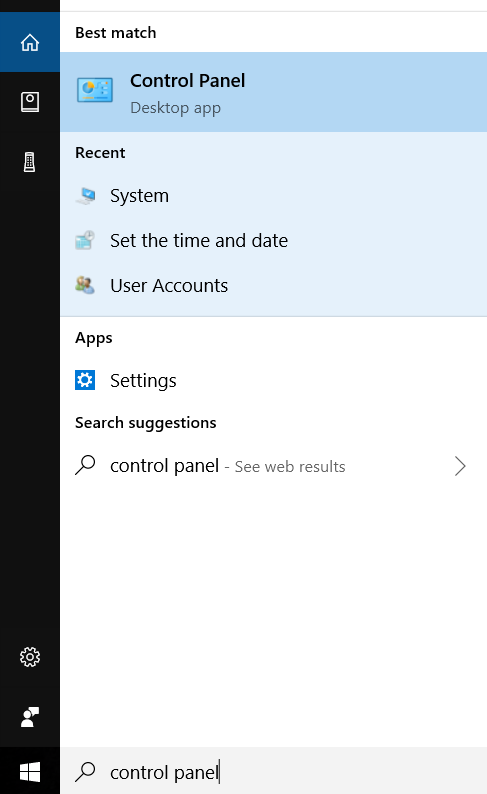Select the devices tower icon in sidebar
Image resolution: width=487 pixels, height=794 pixels.
coord(30,162)
